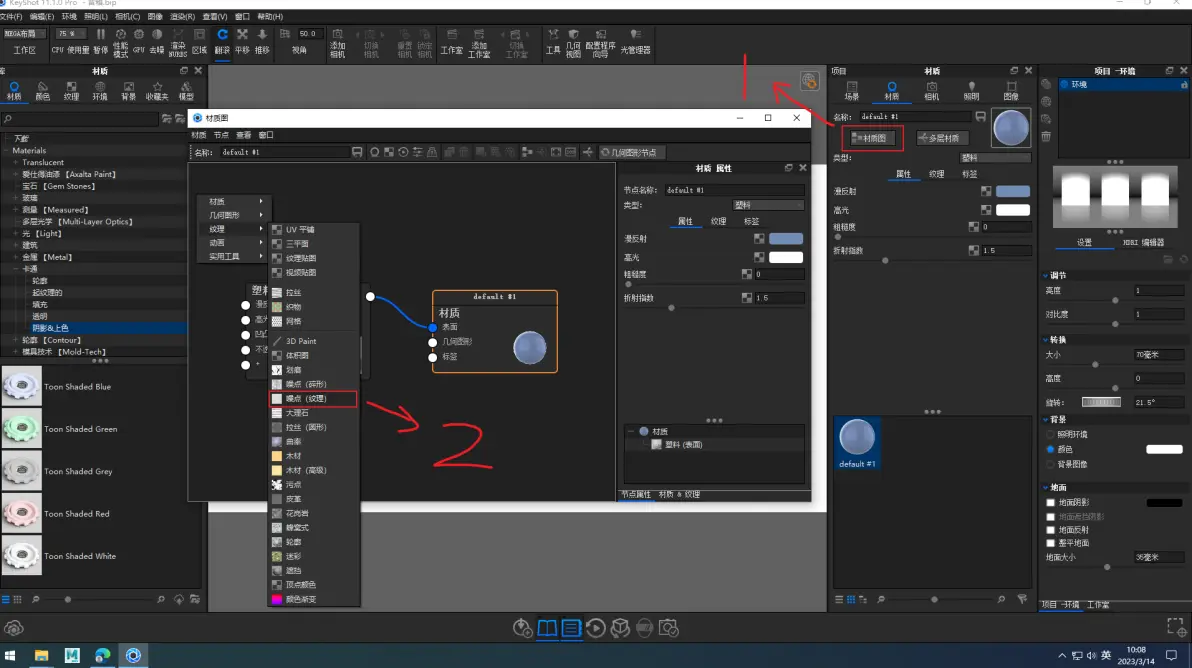Viewport: 1192px width, 668px height.
Task: Switch to Textures (纹理) subtab in Material Graph properties
Action: click(x=718, y=221)
